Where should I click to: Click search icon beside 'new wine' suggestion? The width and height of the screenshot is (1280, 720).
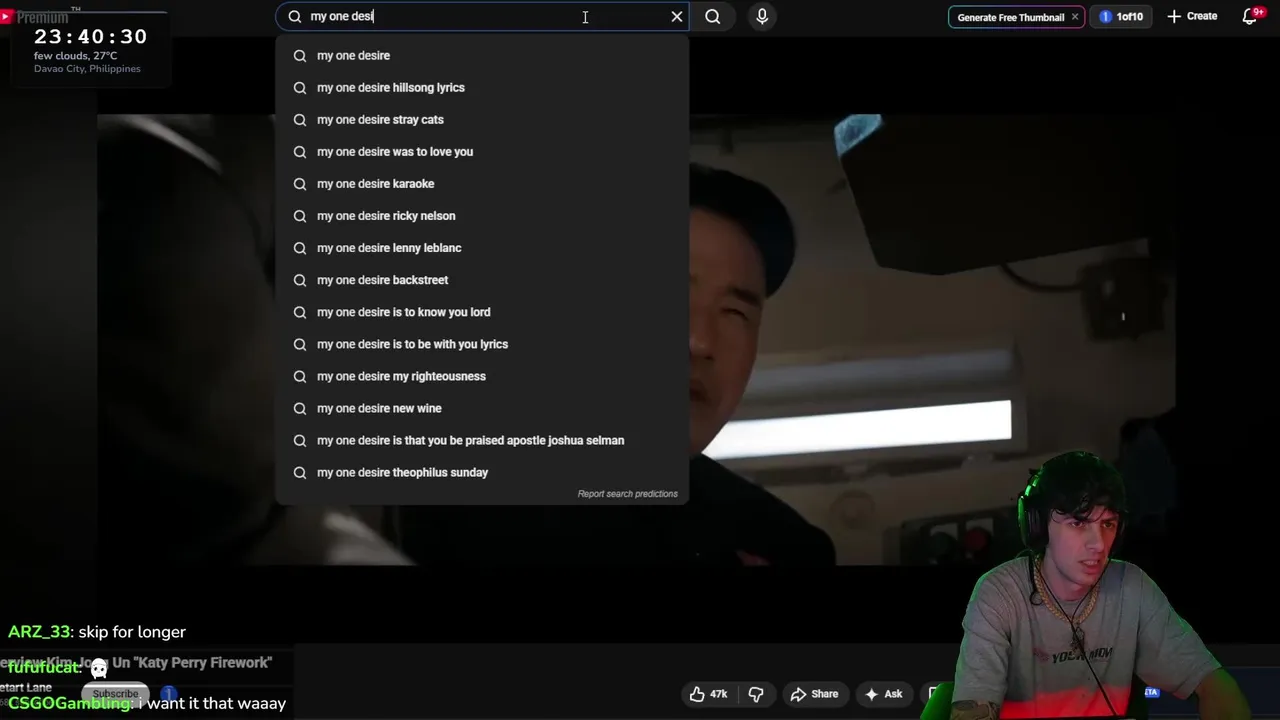coord(300,408)
